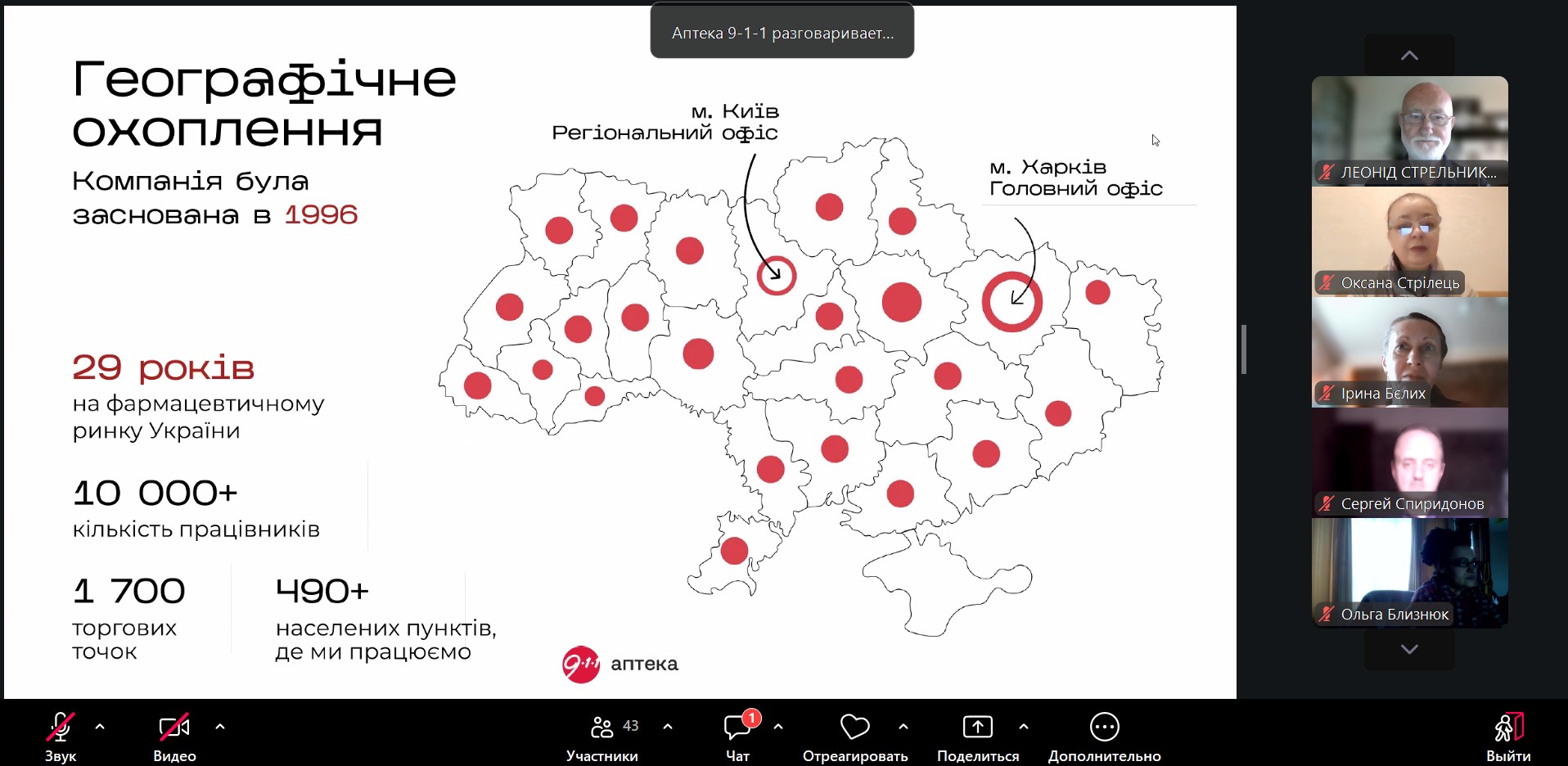Click the muted mic icon for Ольга Близнюк
The image size is (1568, 766).
coord(1327,615)
